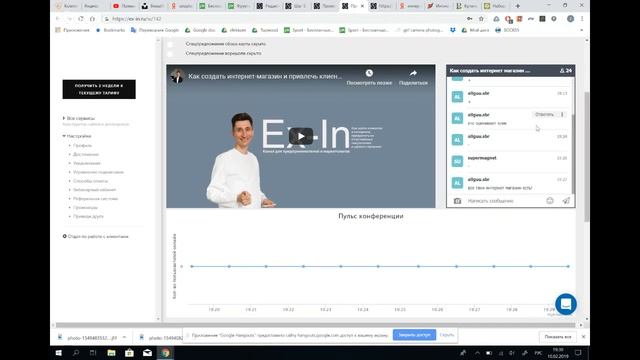Open the invite a friend settings item
This screenshot has width=640, height=360.
click(x=88, y=216)
